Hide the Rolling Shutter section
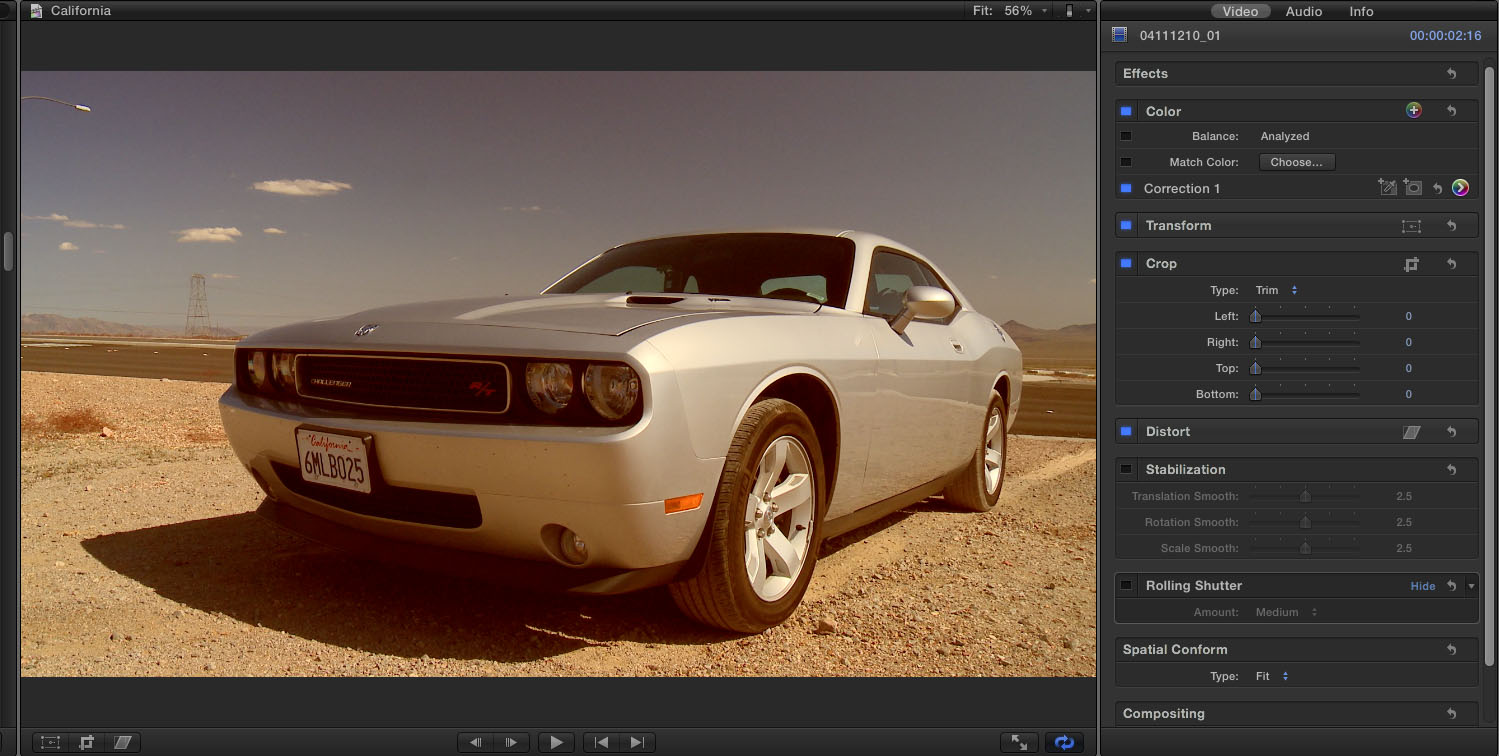1499x756 pixels. (1422, 586)
